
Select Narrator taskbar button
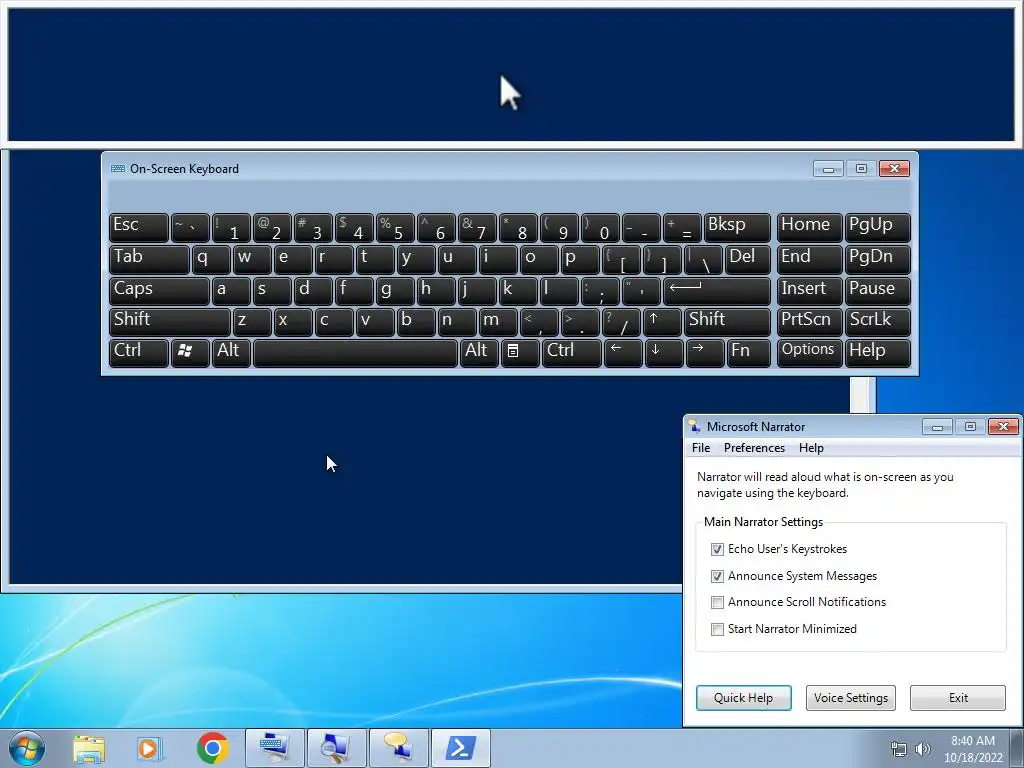[398, 748]
